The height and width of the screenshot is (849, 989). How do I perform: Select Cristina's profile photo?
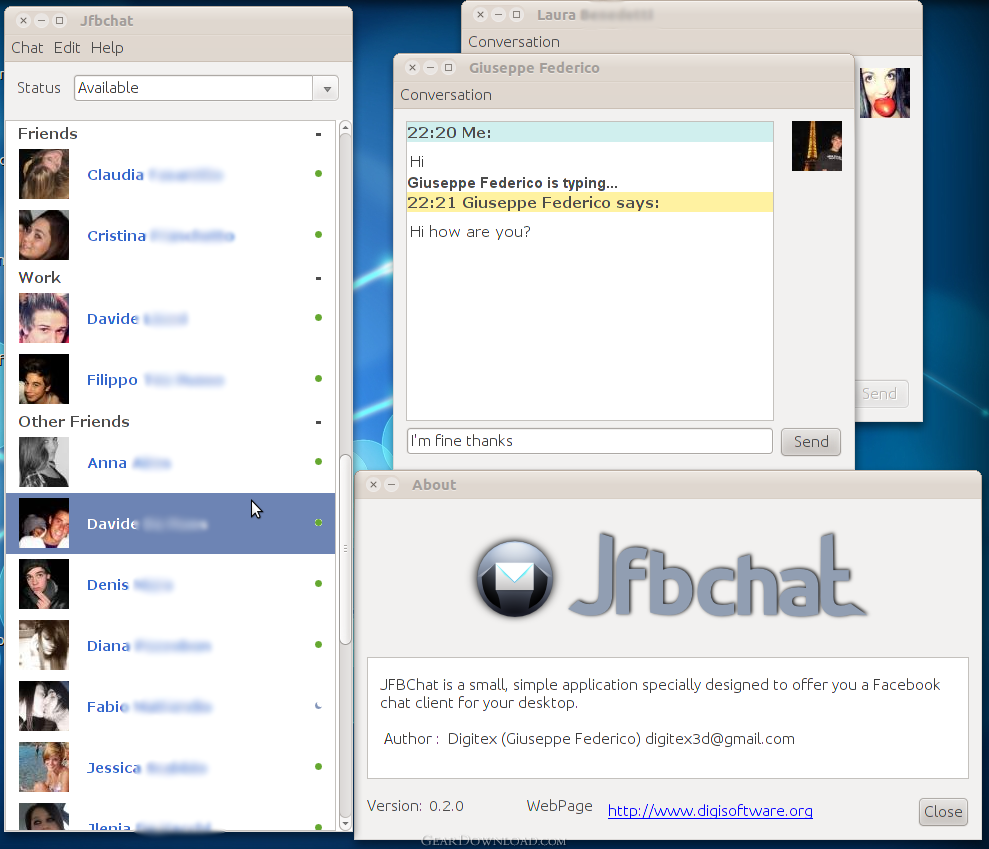[44, 235]
